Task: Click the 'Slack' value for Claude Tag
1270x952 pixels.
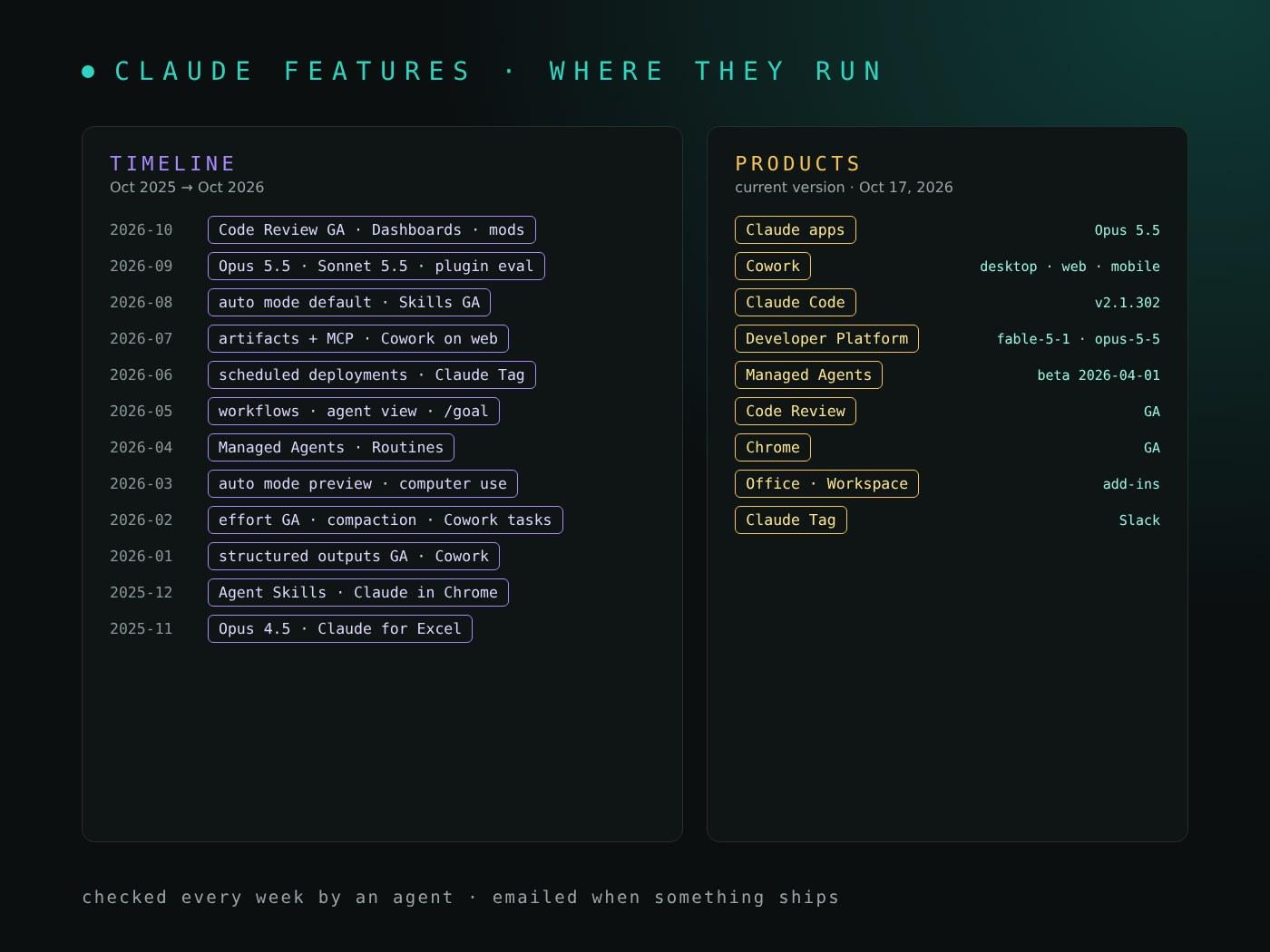Action: (1139, 520)
